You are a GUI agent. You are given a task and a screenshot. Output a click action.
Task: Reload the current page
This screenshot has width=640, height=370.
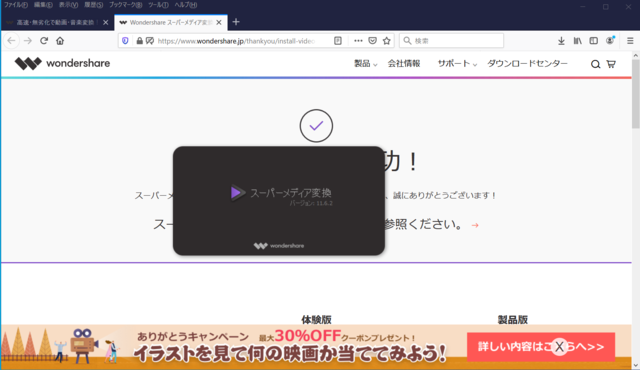pos(44,41)
